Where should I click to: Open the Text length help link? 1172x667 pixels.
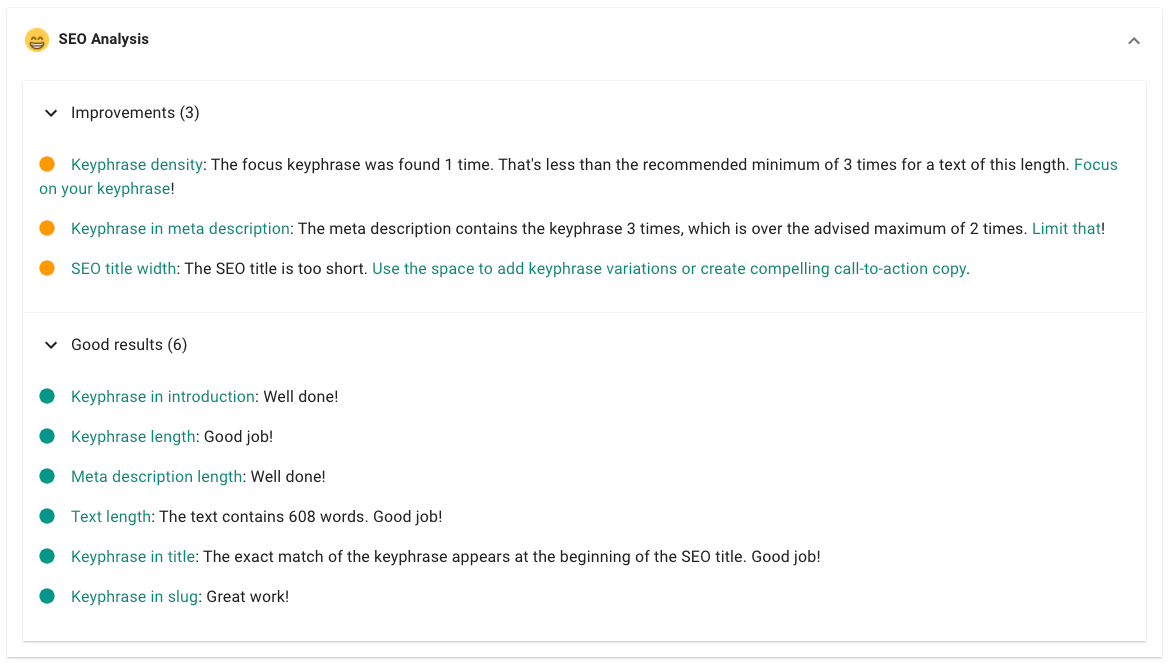coord(111,516)
